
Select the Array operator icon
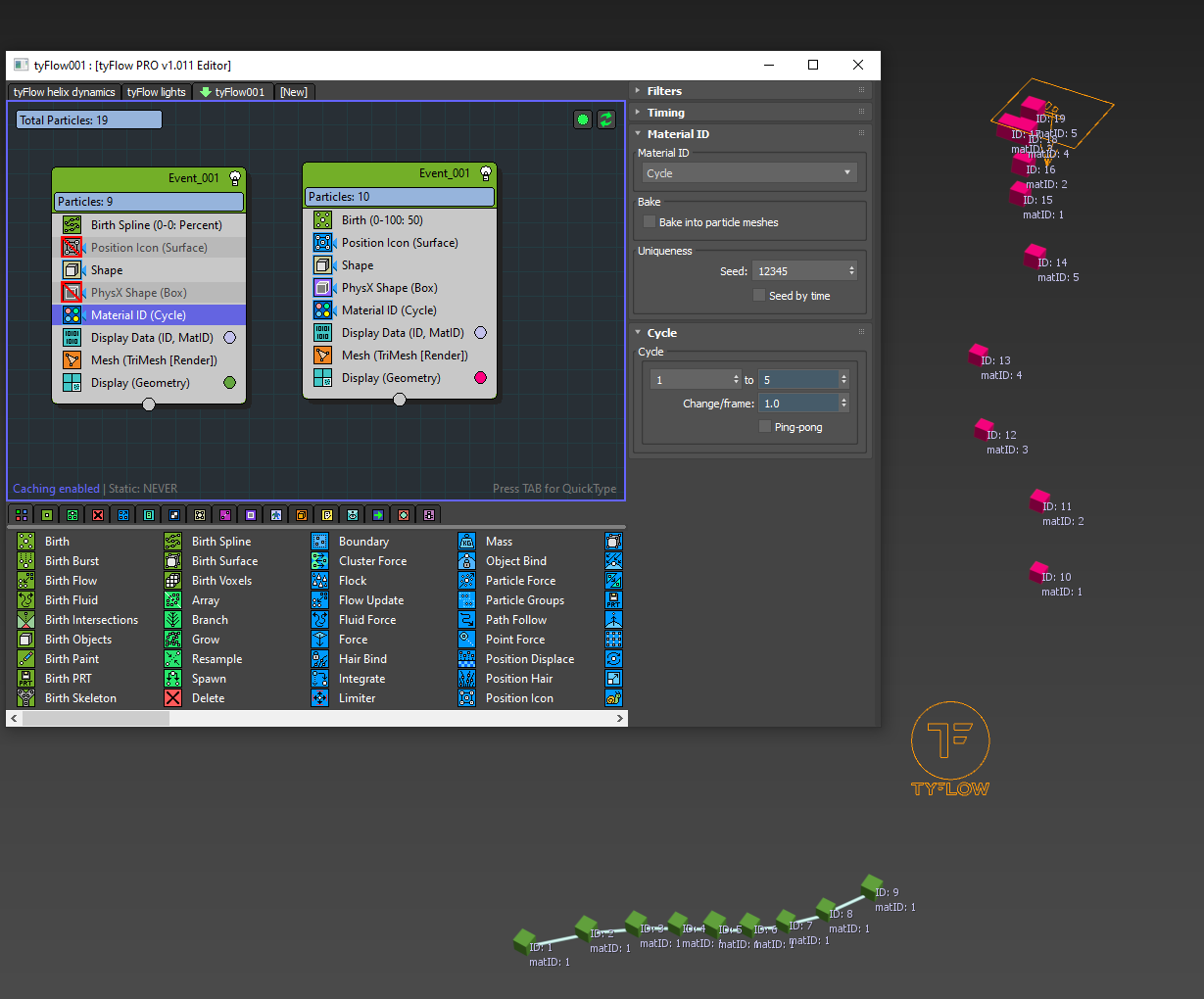173,600
